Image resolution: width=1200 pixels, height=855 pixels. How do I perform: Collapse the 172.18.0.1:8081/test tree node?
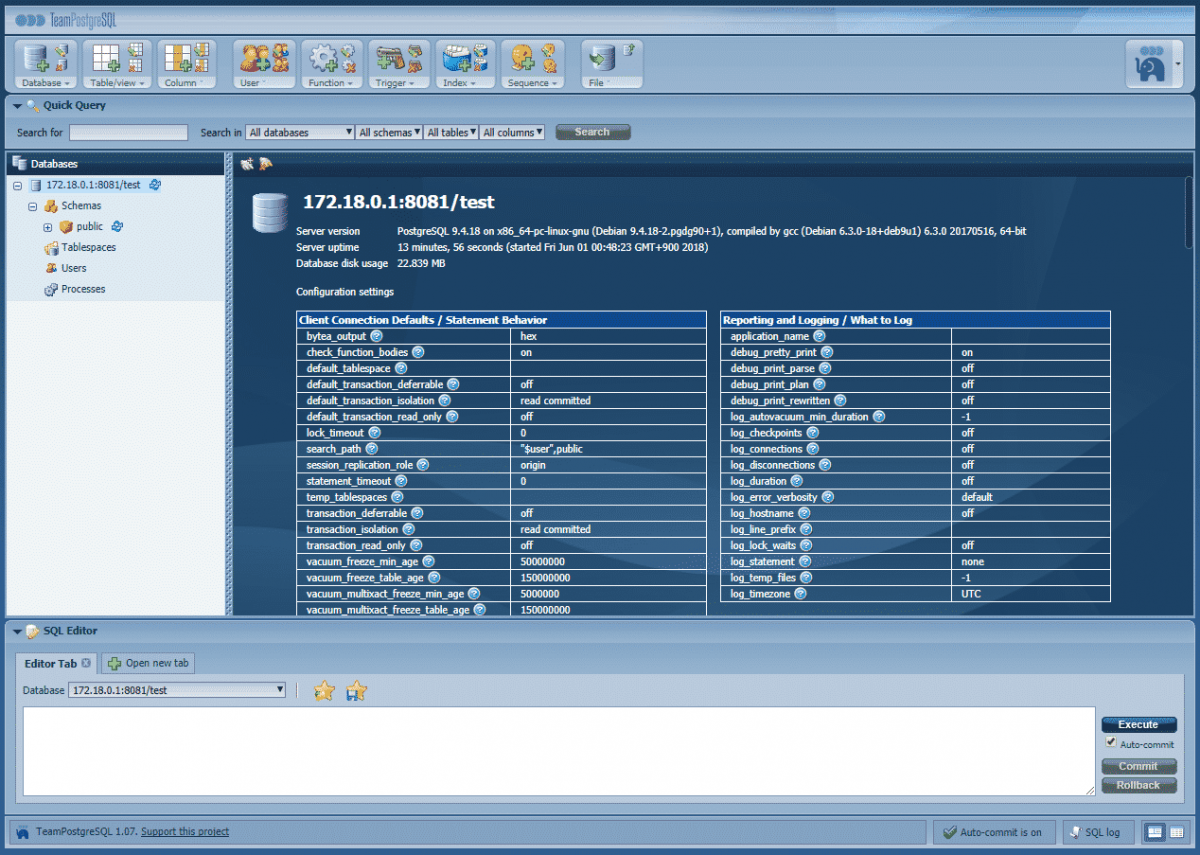point(17,185)
